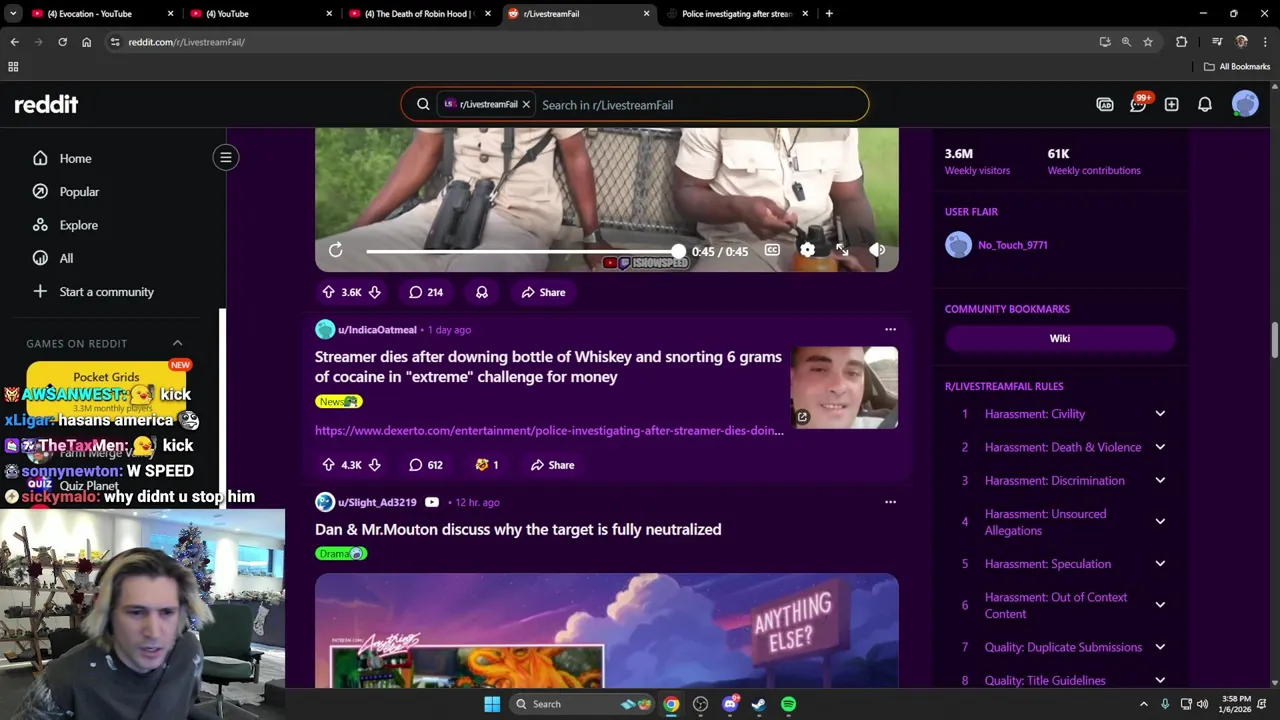This screenshot has width=1280, height=720.
Task: Collapse the Games on Reddit section
Action: (177, 343)
